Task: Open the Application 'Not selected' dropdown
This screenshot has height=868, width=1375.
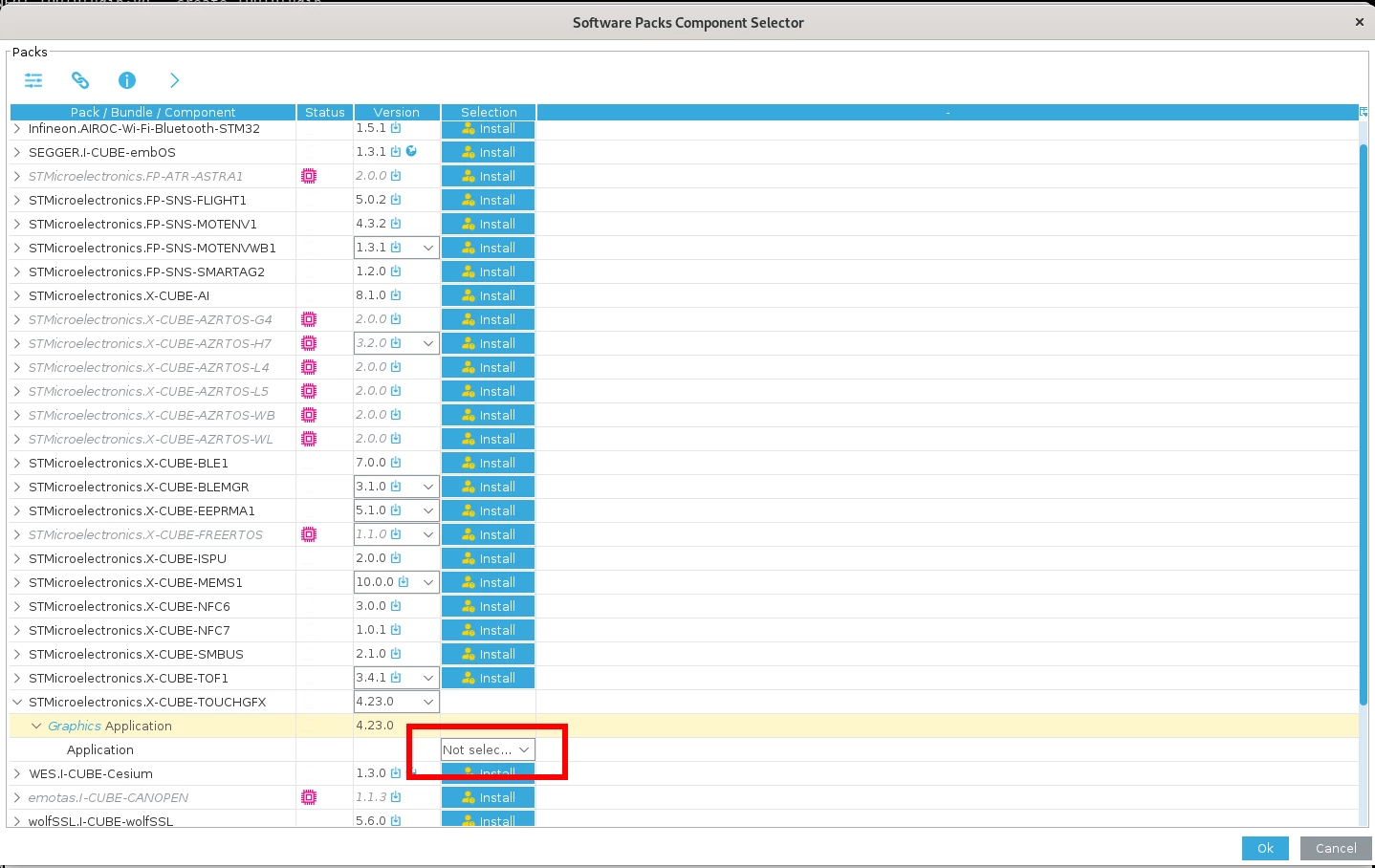Action: [488, 749]
